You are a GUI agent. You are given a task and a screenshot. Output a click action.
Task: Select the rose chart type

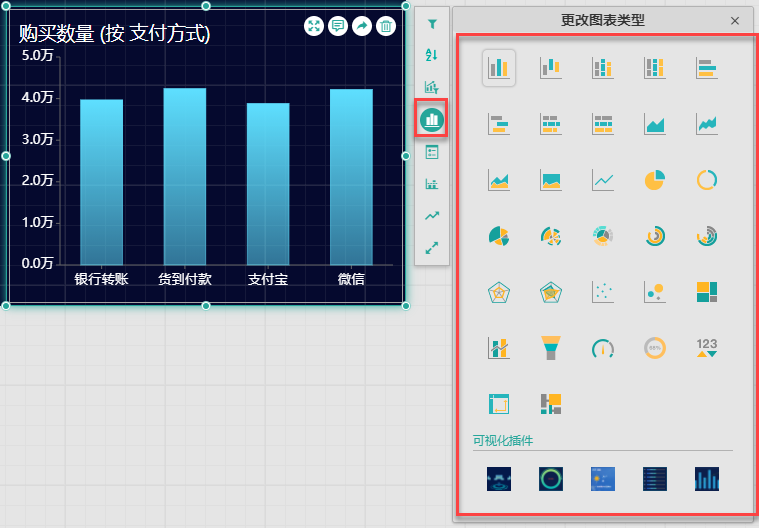pos(551,236)
